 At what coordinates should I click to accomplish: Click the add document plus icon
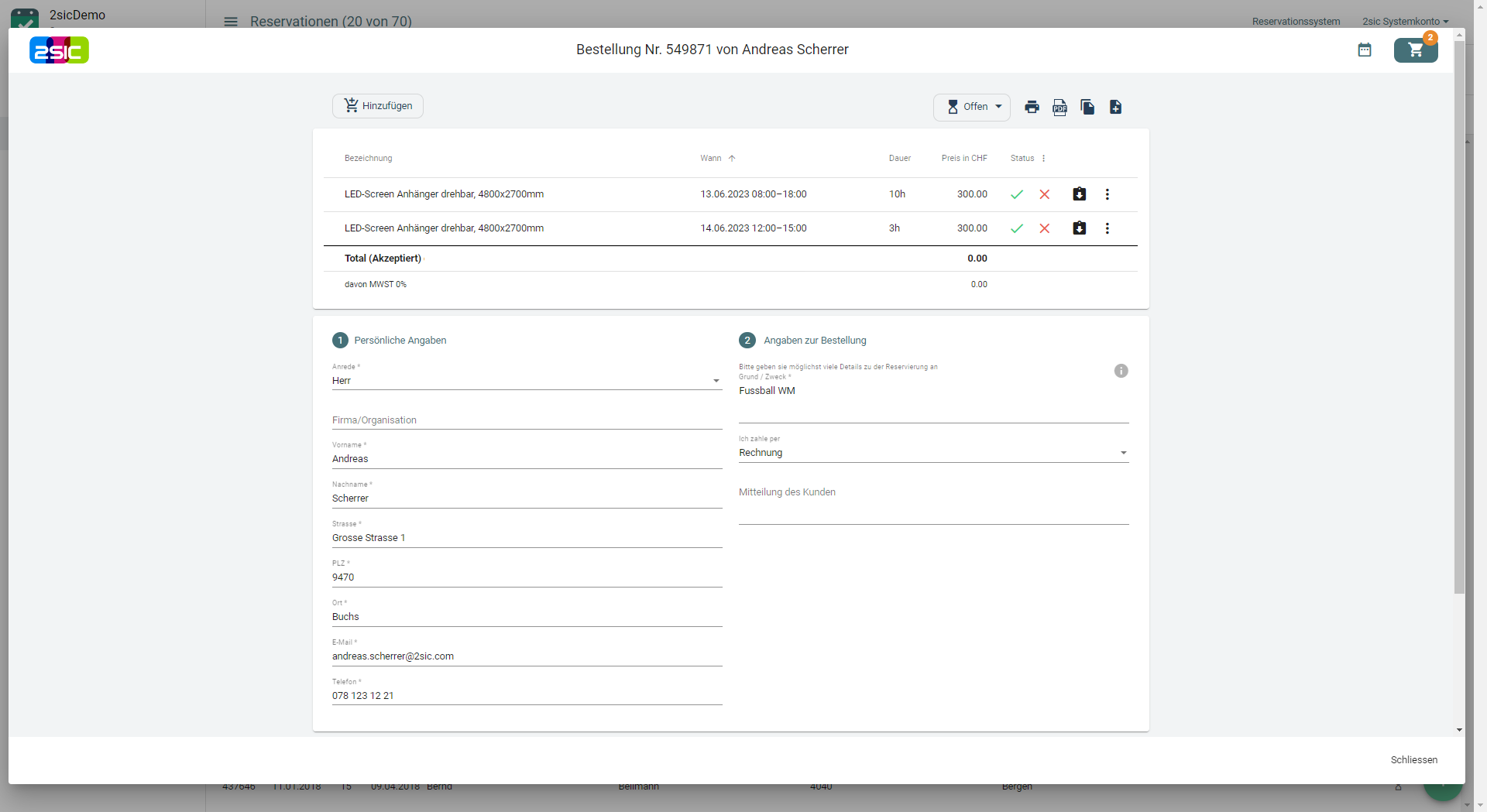1115,107
